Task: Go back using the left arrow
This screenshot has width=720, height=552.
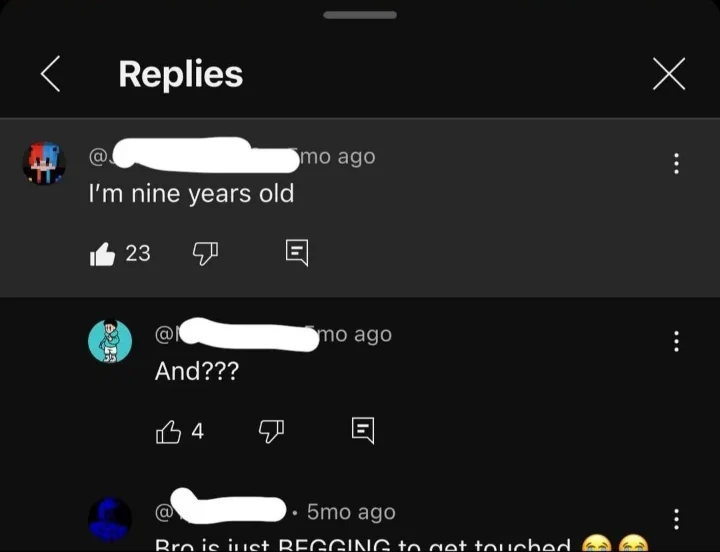Action: tap(51, 74)
